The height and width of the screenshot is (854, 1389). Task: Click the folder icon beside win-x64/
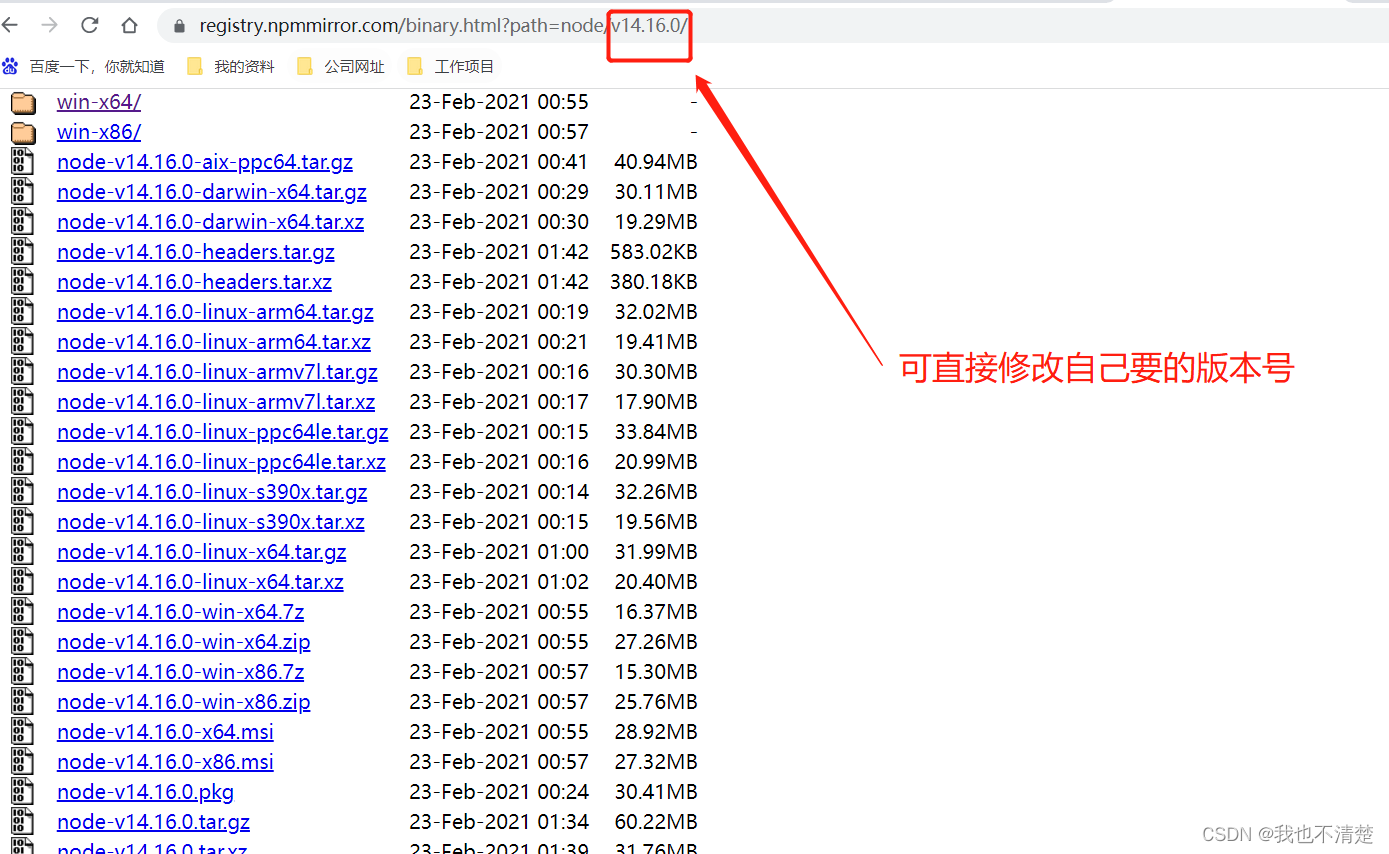click(22, 101)
